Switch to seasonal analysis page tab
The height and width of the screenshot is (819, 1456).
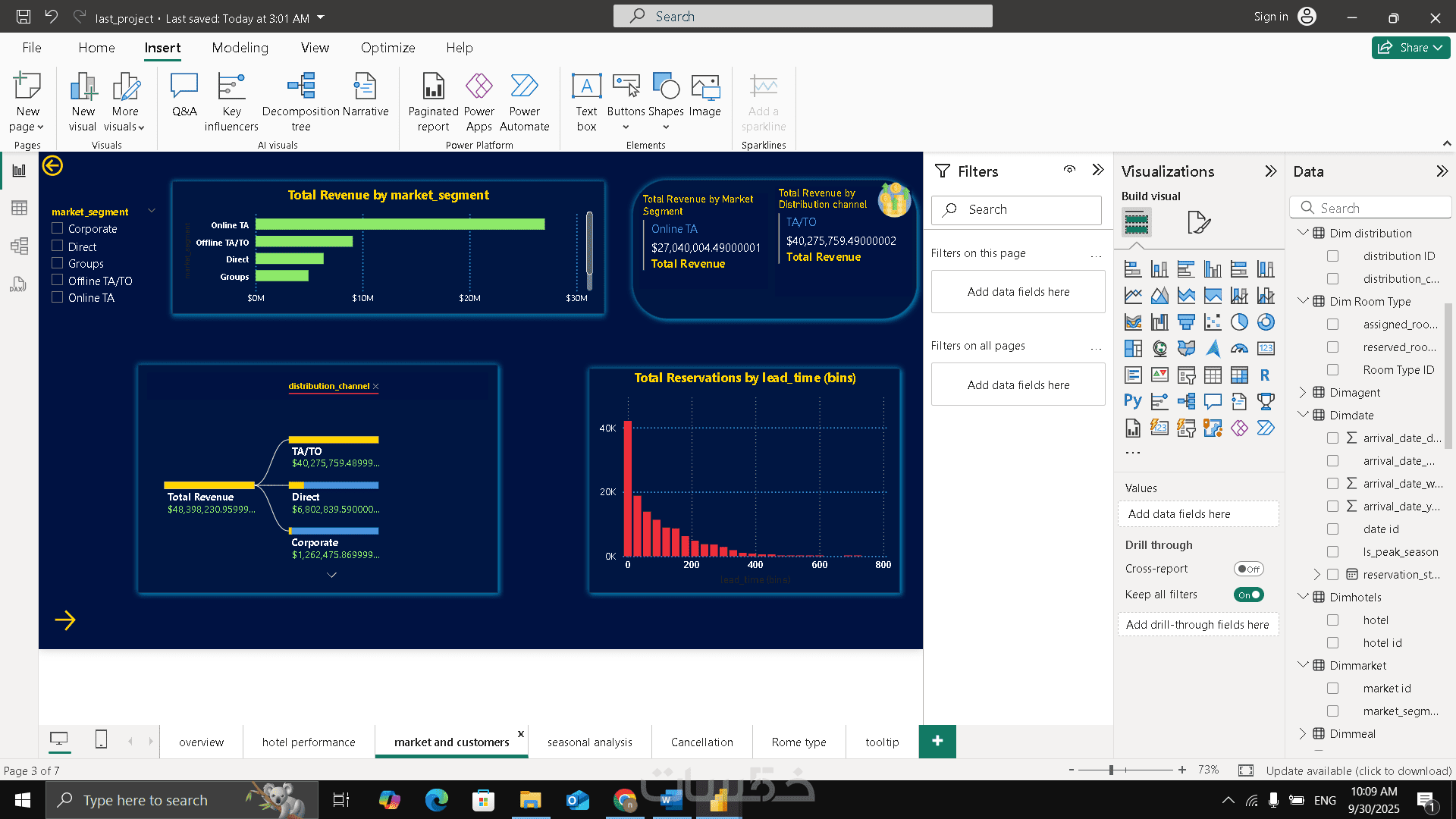coord(589,742)
